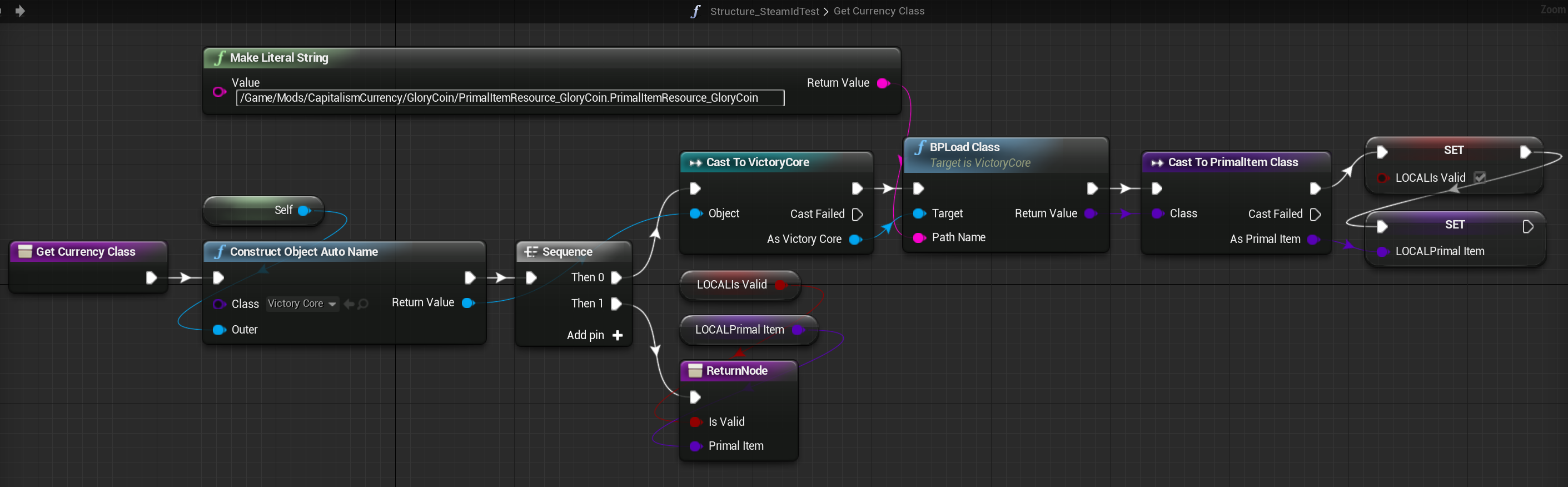The height and width of the screenshot is (487, 1568).
Task: Click exec input pin of ReturnNode
Action: (695, 398)
